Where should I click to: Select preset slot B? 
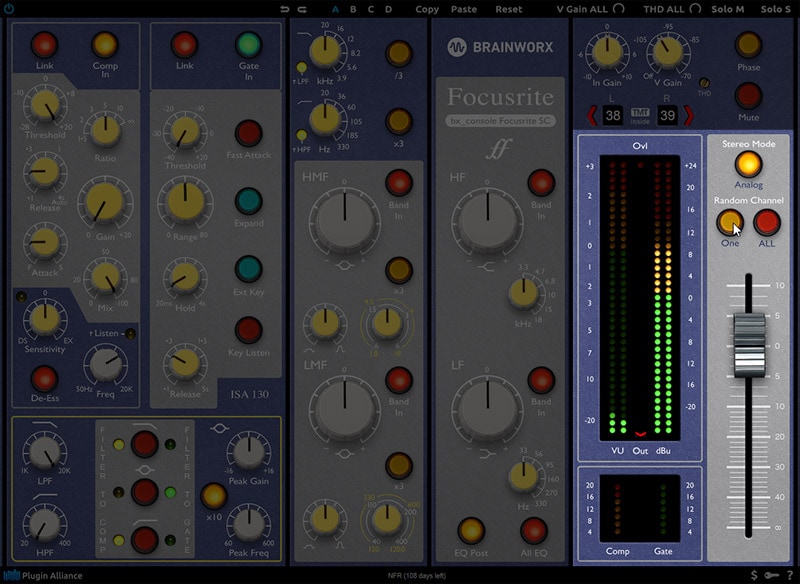(351, 9)
